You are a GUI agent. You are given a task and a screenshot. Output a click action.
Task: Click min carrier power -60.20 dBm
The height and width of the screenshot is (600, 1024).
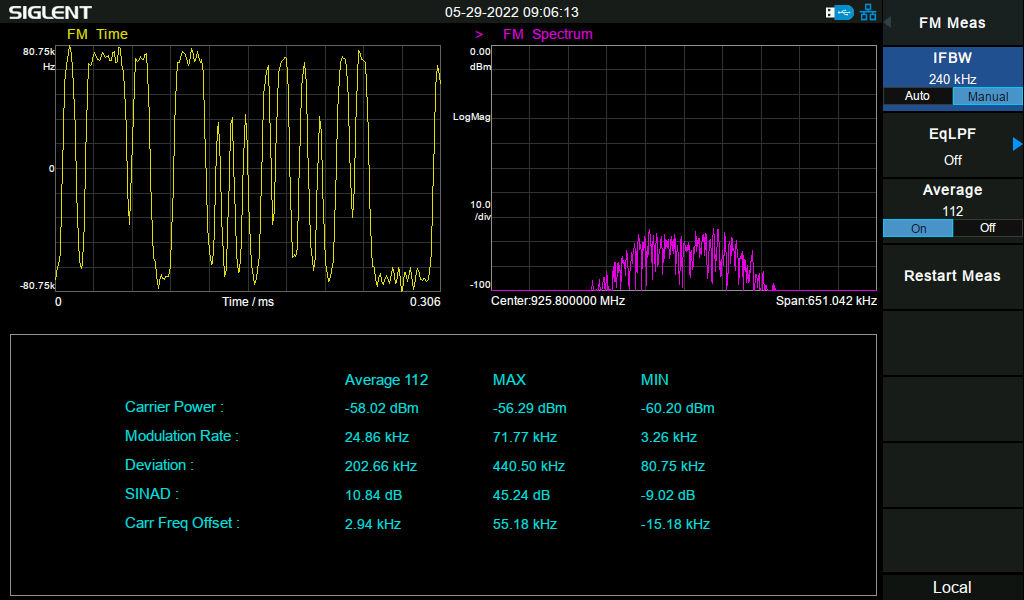678,408
